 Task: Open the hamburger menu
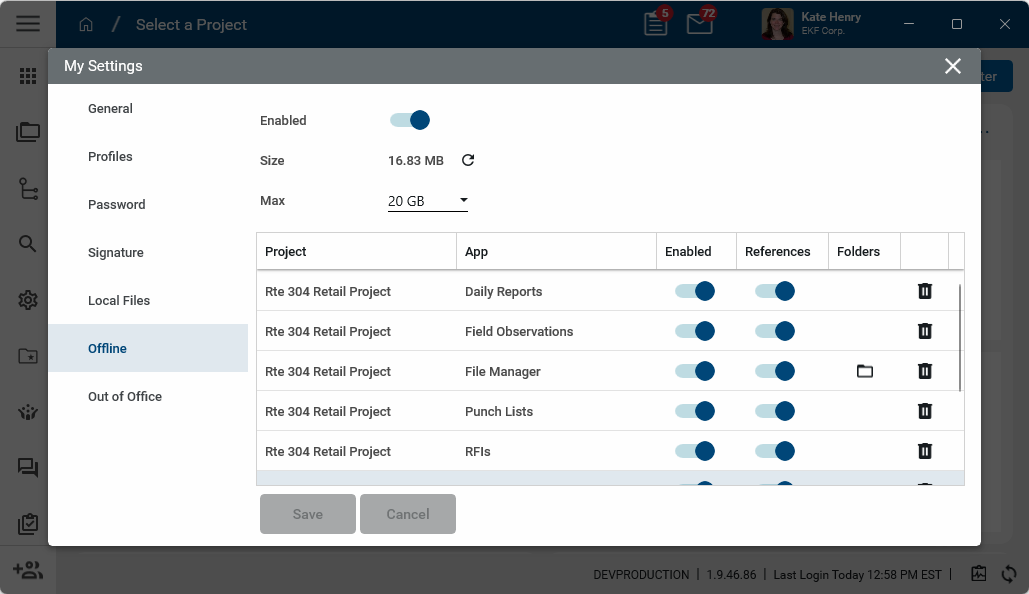coord(28,24)
